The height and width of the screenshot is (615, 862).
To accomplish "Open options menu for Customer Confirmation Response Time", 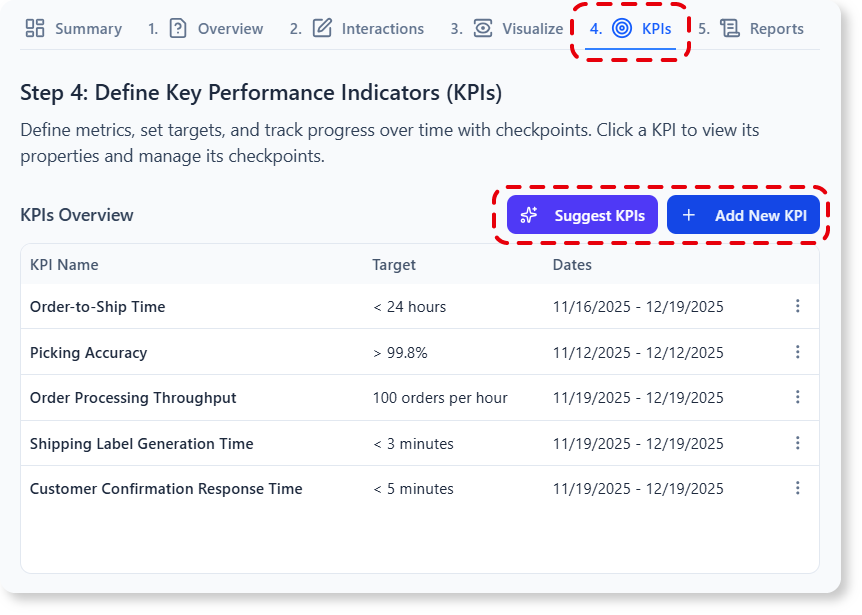I will click(797, 488).
